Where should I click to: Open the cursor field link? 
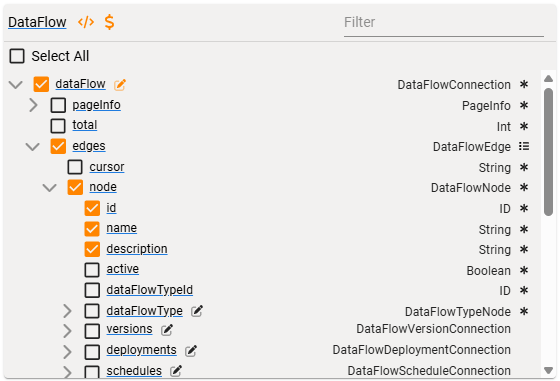(107, 167)
